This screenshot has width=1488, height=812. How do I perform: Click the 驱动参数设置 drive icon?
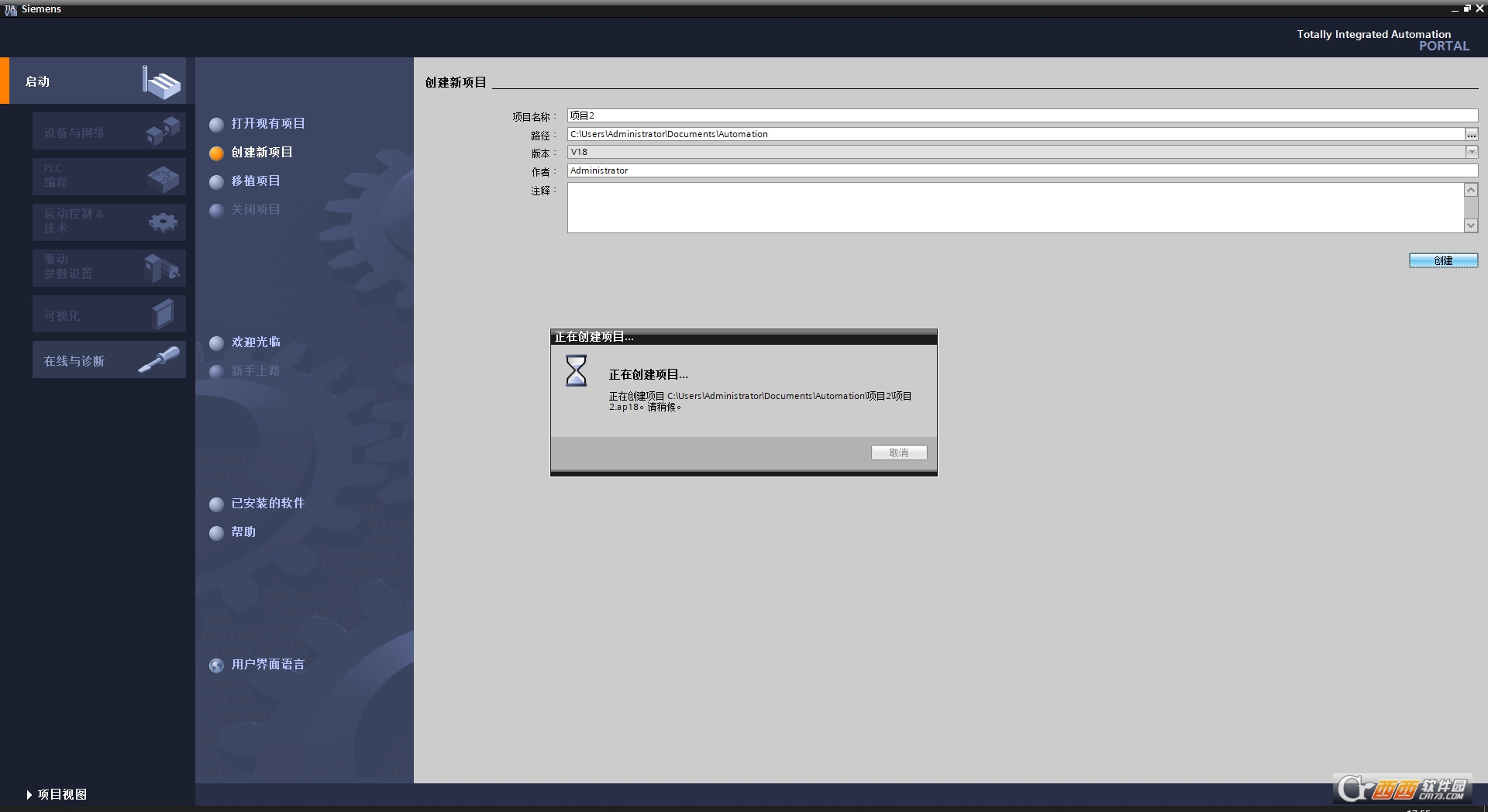click(162, 268)
